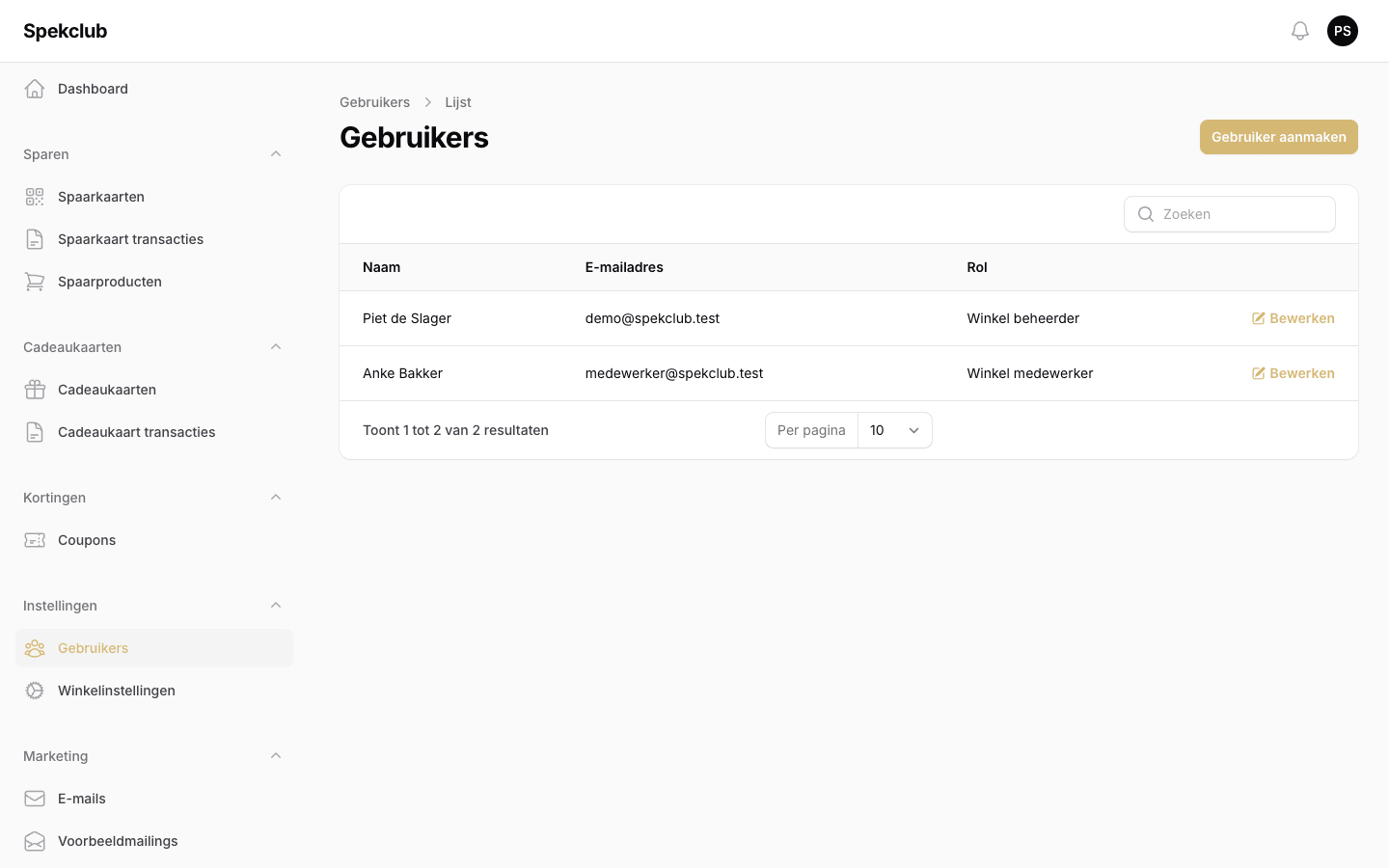Viewport: 1389px width, 868px height.
Task: Click the medewerker@spekclub.test email cell
Action: coord(674,373)
